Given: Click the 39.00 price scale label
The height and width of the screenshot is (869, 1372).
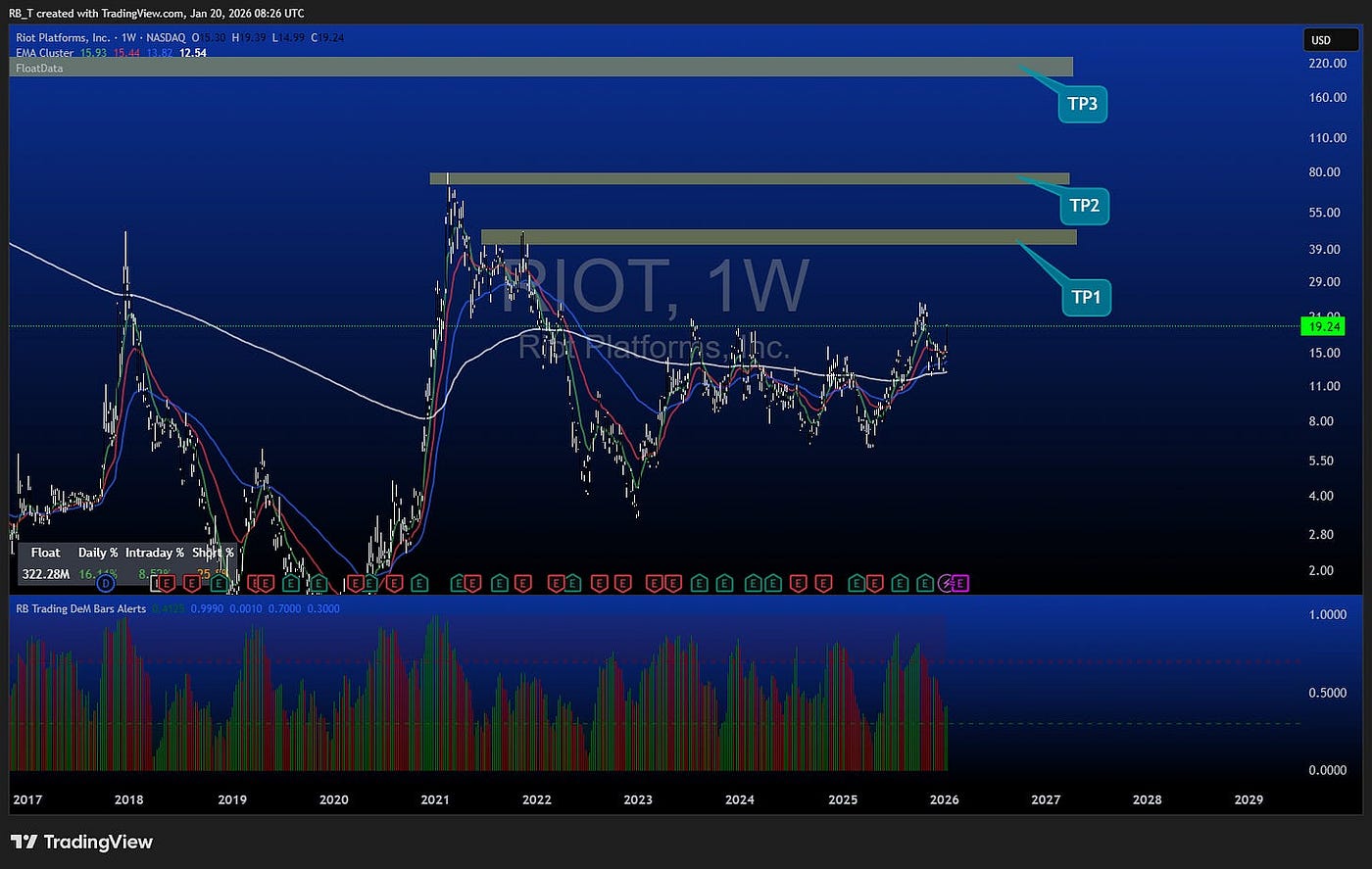Looking at the screenshot, I should 1324,250.
